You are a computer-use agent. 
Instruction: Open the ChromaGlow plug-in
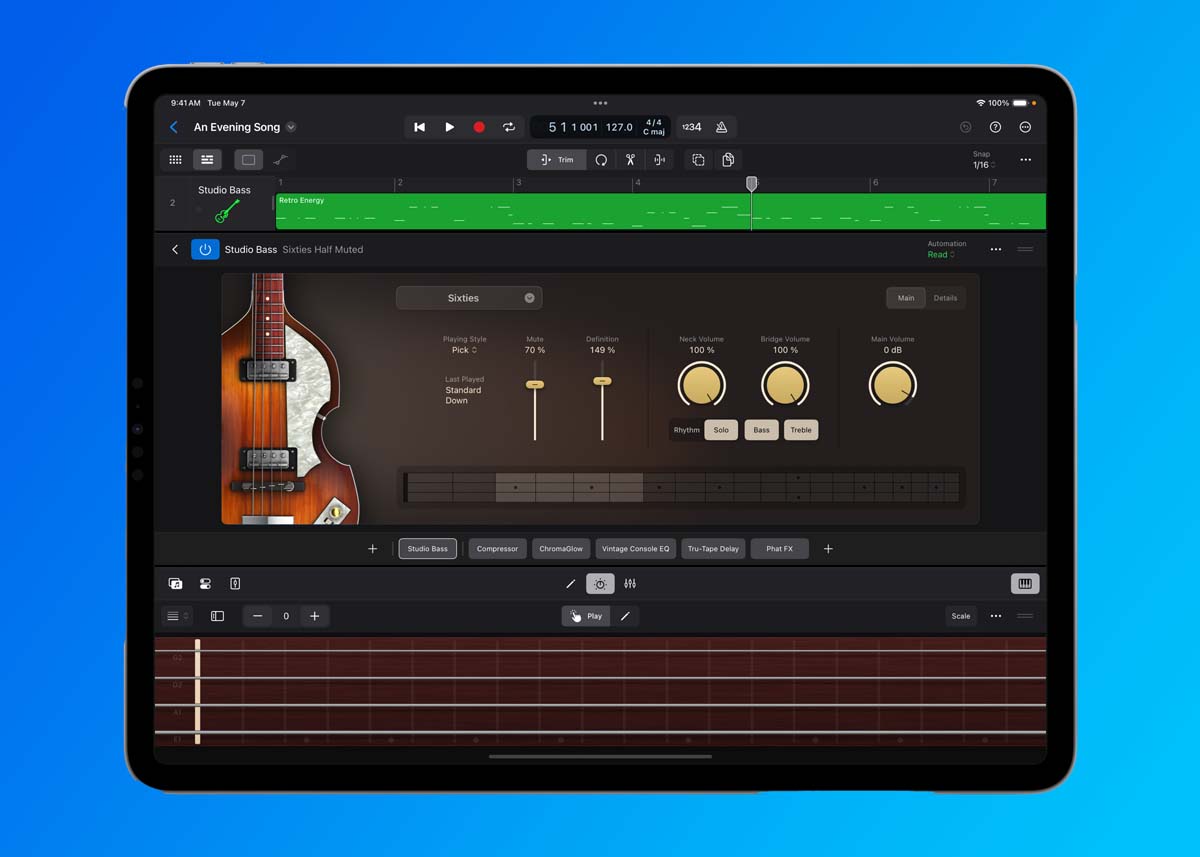pyautogui.click(x=561, y=549)
